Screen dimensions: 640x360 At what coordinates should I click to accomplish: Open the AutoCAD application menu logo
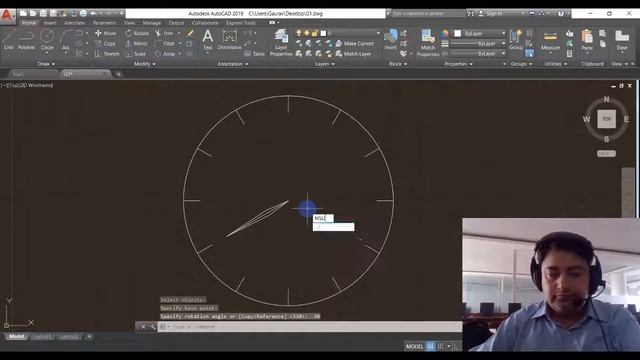(x=7, y=16)
